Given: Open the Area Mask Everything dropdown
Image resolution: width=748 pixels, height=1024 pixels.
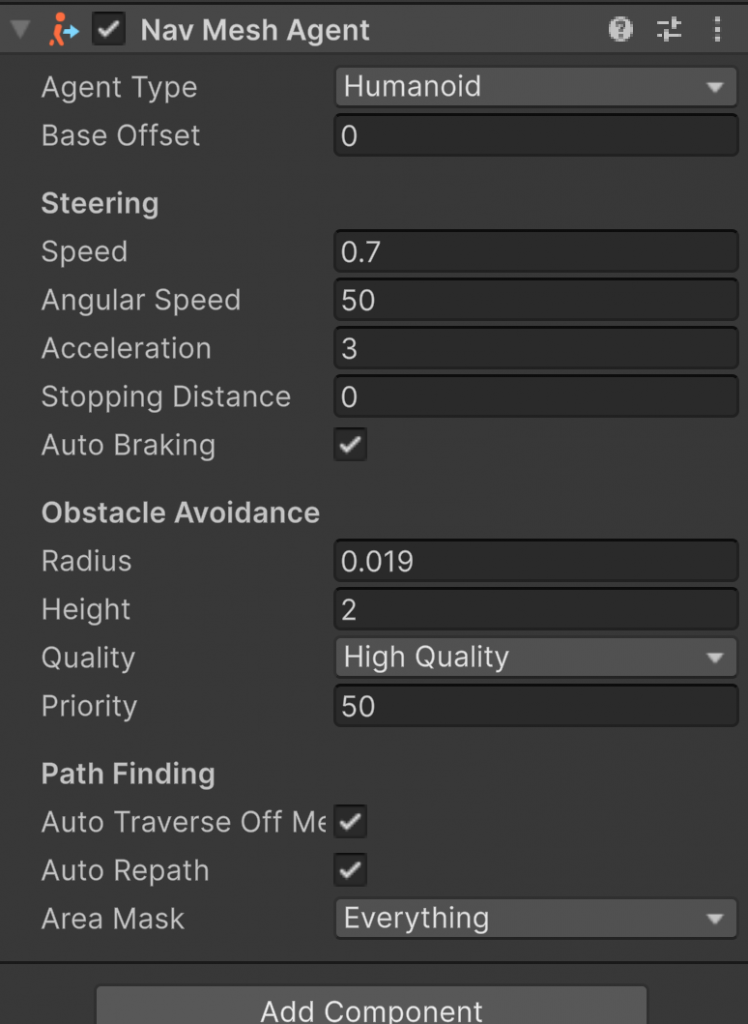Looking at the screenshot, I should coord(535,918).
